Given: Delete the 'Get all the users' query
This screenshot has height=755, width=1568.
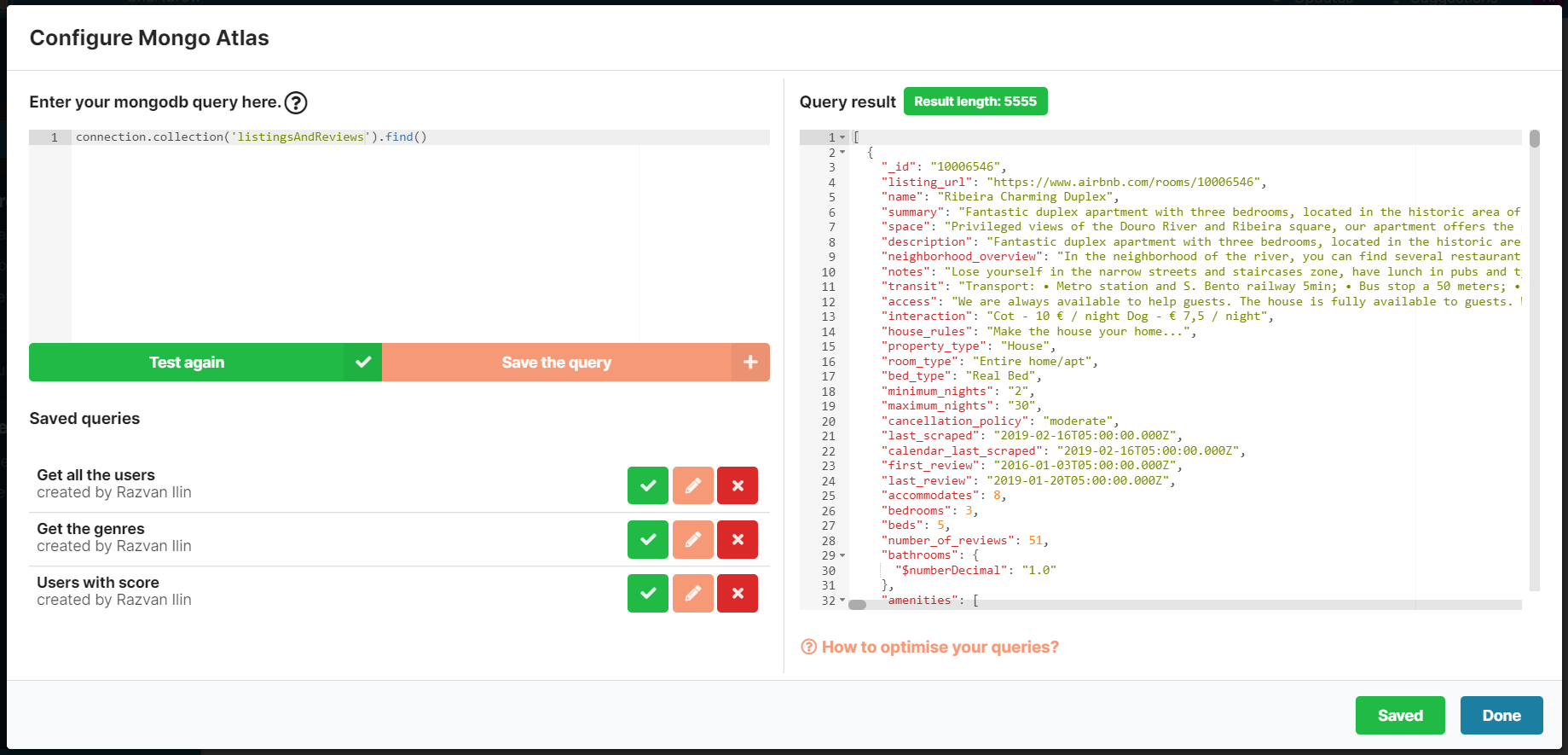Looking at the screenshot, I should (x=738, y=485).
